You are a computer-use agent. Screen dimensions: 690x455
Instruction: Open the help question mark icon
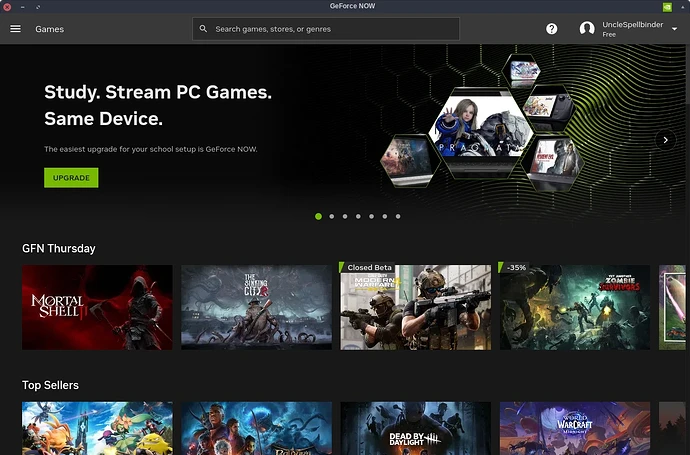551,29
